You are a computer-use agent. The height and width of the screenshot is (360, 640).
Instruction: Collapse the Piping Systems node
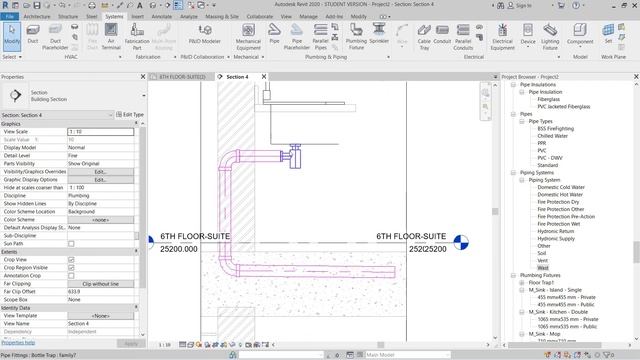513,173
